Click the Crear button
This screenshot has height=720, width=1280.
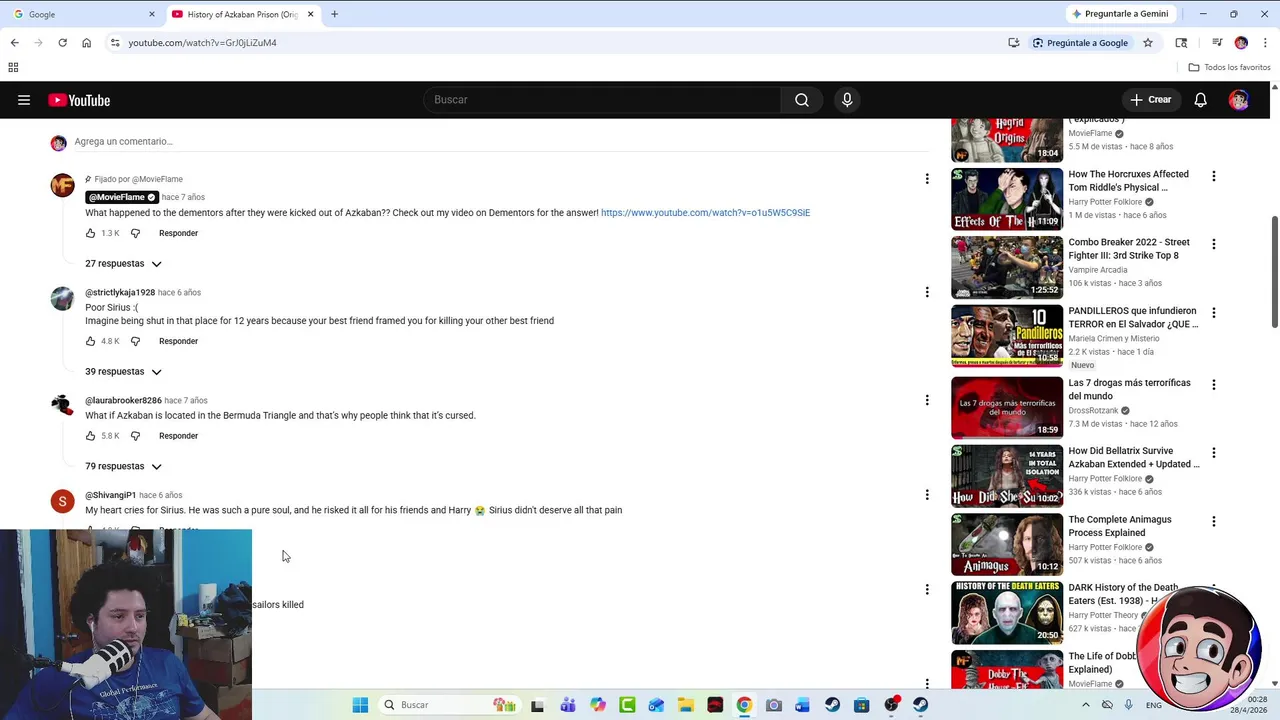coord(1151,100)
